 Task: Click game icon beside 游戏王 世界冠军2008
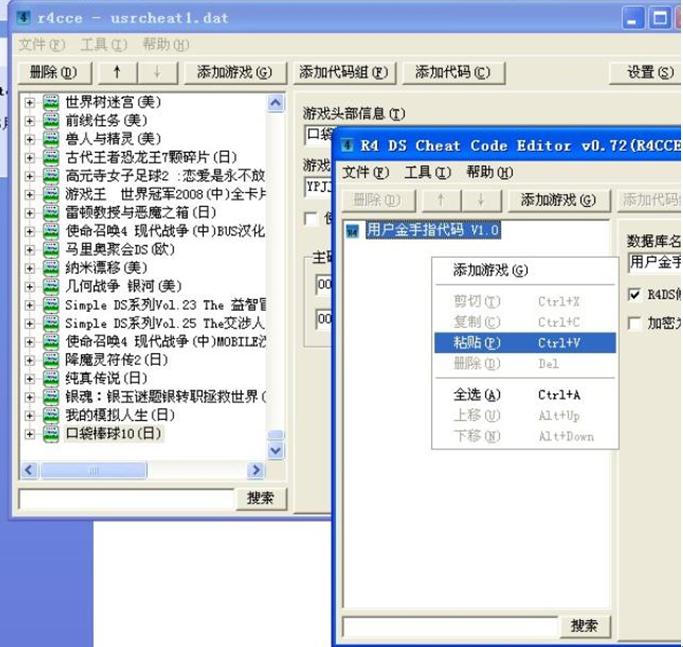coord(51,194)
